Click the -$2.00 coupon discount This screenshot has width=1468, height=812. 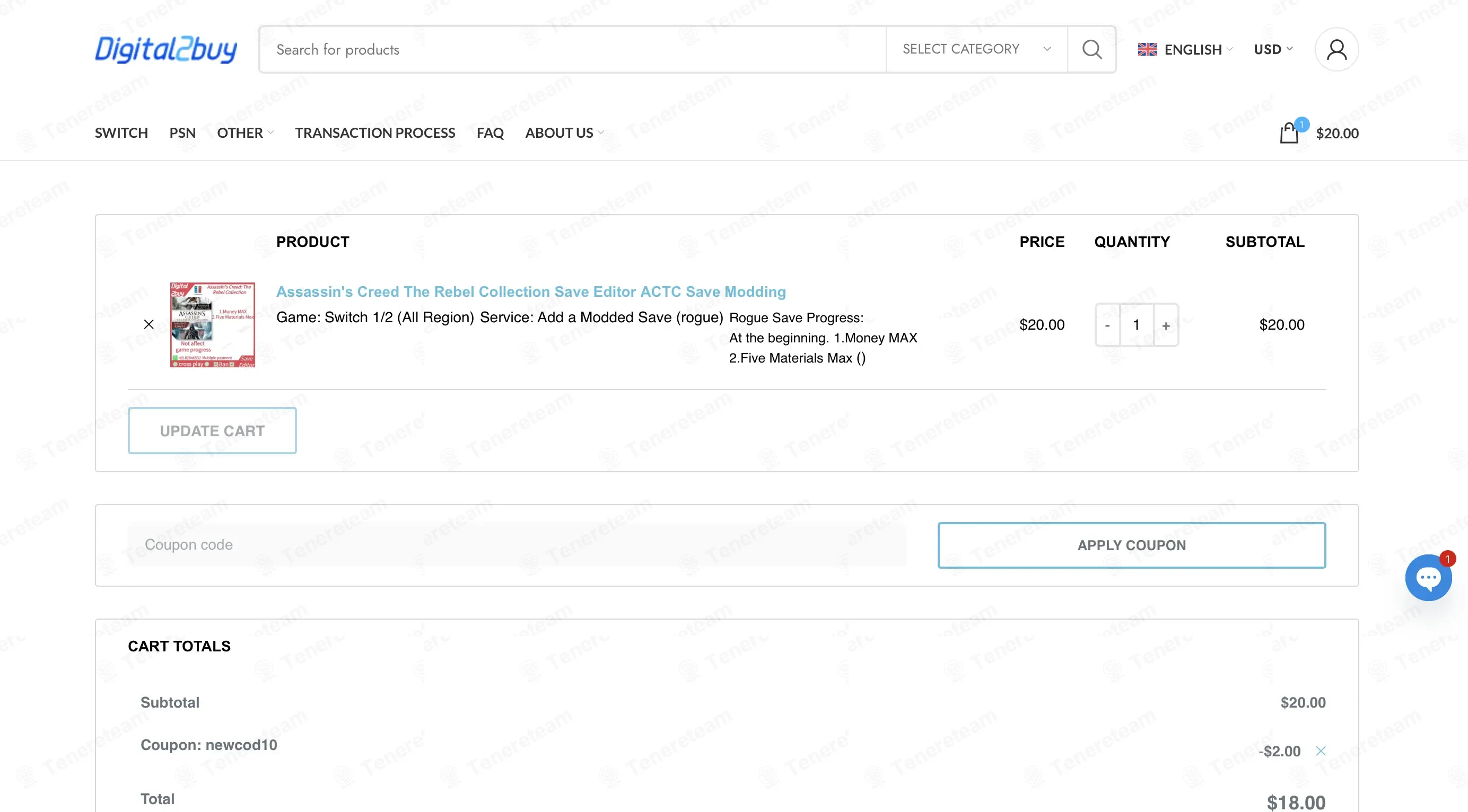(1279, 751)
